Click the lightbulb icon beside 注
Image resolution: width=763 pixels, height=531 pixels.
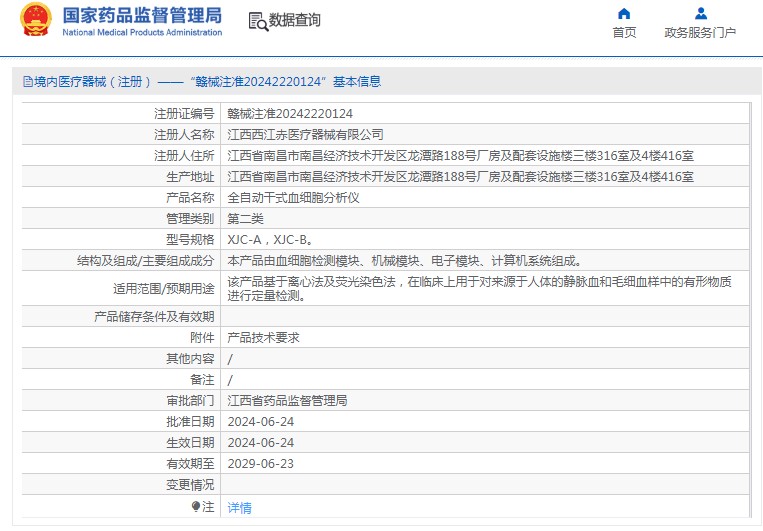(196, 507)
